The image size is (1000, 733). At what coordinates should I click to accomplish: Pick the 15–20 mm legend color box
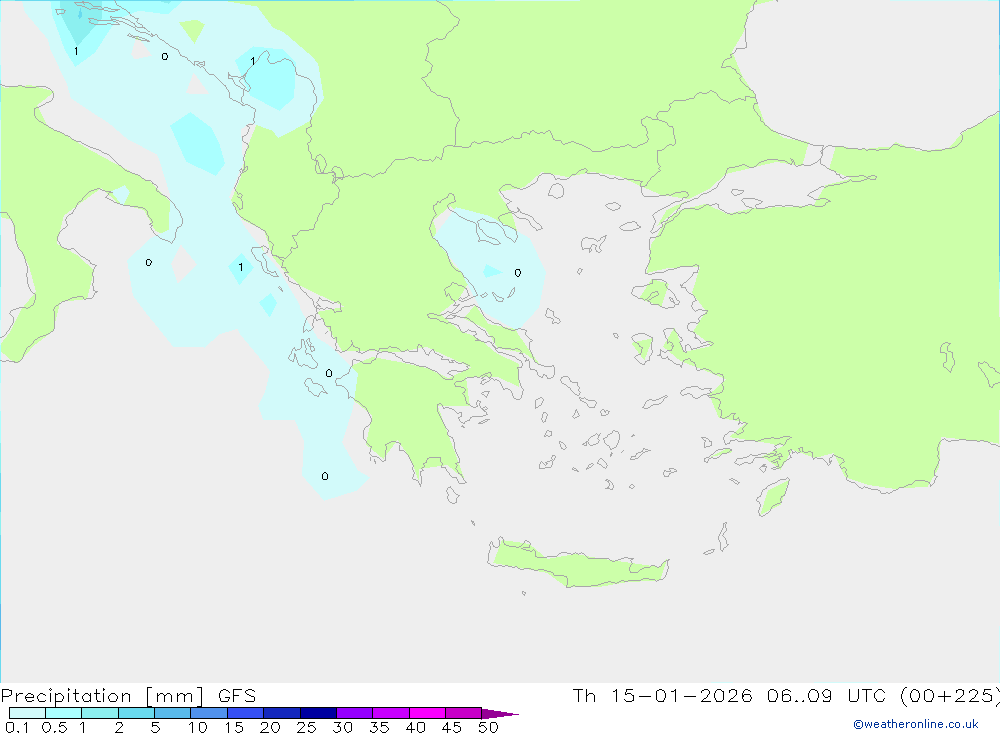(245, 713)
